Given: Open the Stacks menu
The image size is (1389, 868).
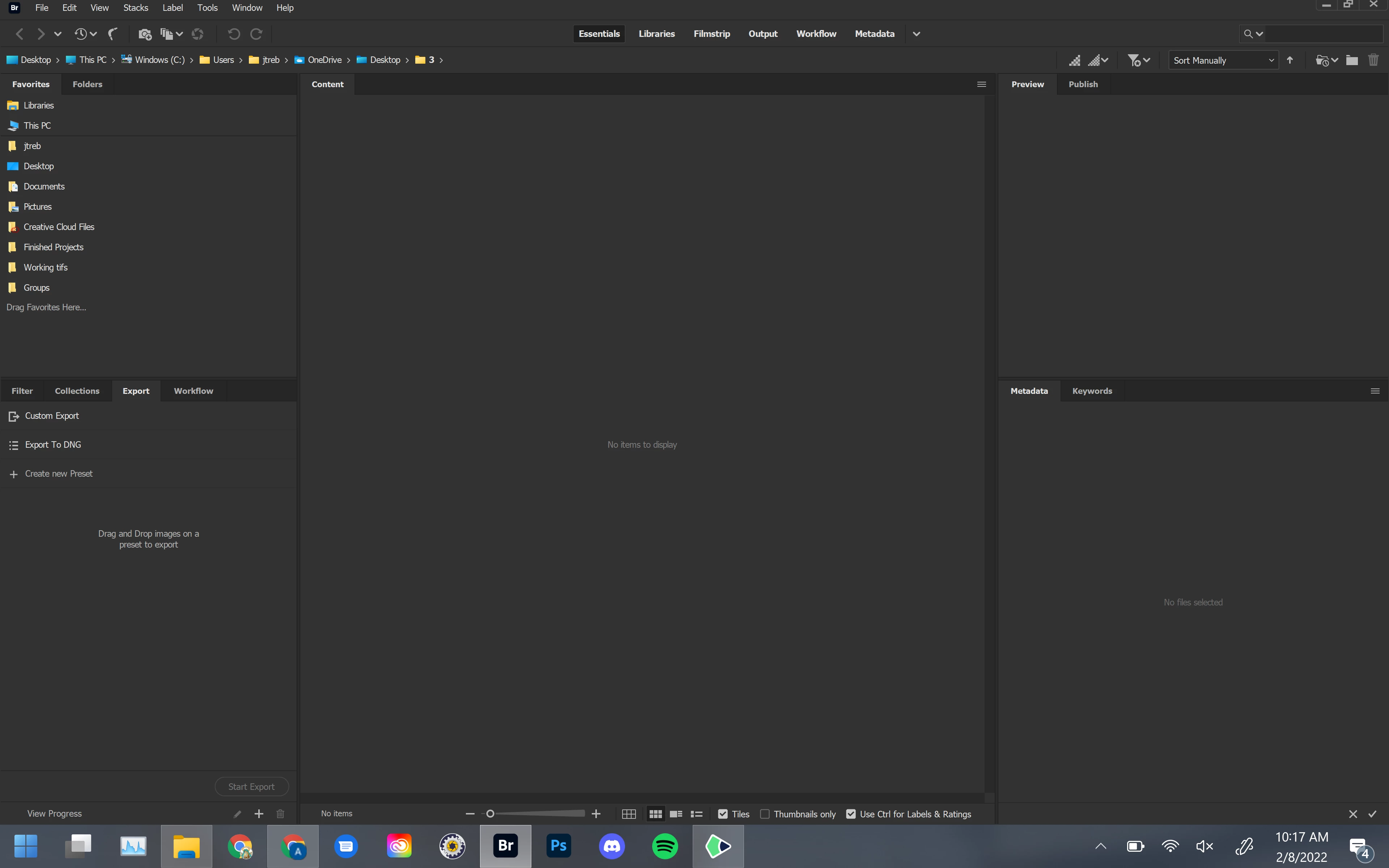Looking at the screenshot, I should tap(135, 8).
